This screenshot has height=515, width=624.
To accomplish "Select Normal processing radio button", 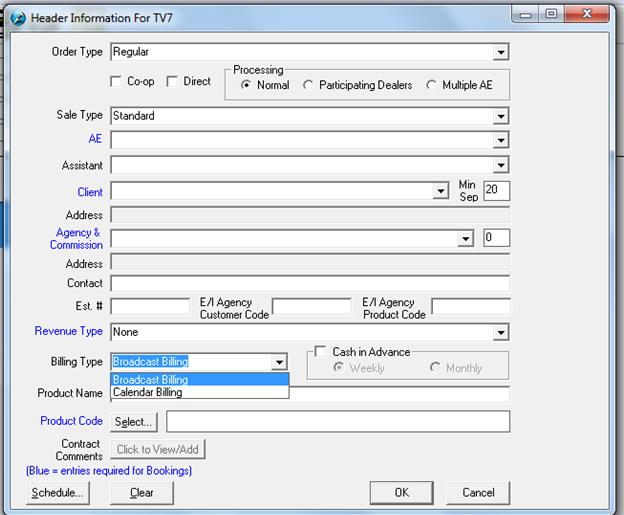I will click(246, 86).
